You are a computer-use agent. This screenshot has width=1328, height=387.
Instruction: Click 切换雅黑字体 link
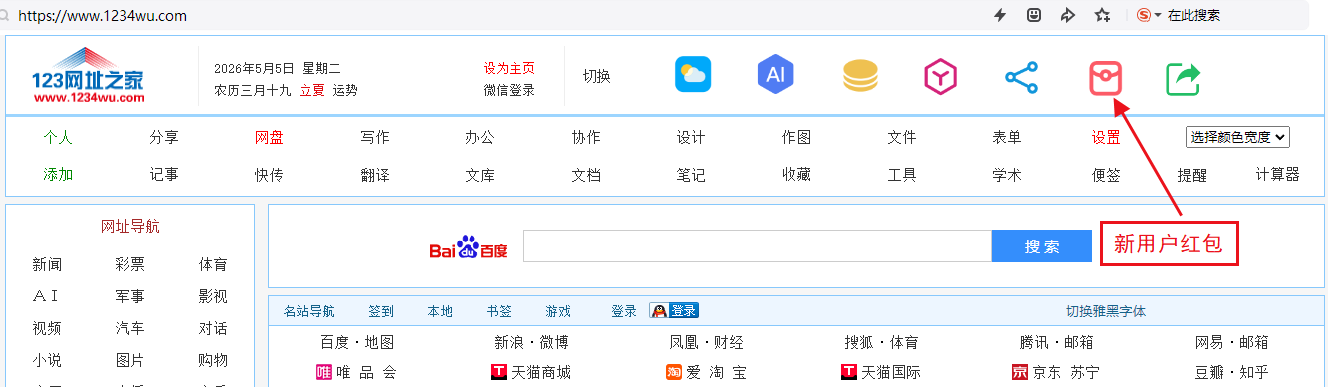click(1106, 311)
